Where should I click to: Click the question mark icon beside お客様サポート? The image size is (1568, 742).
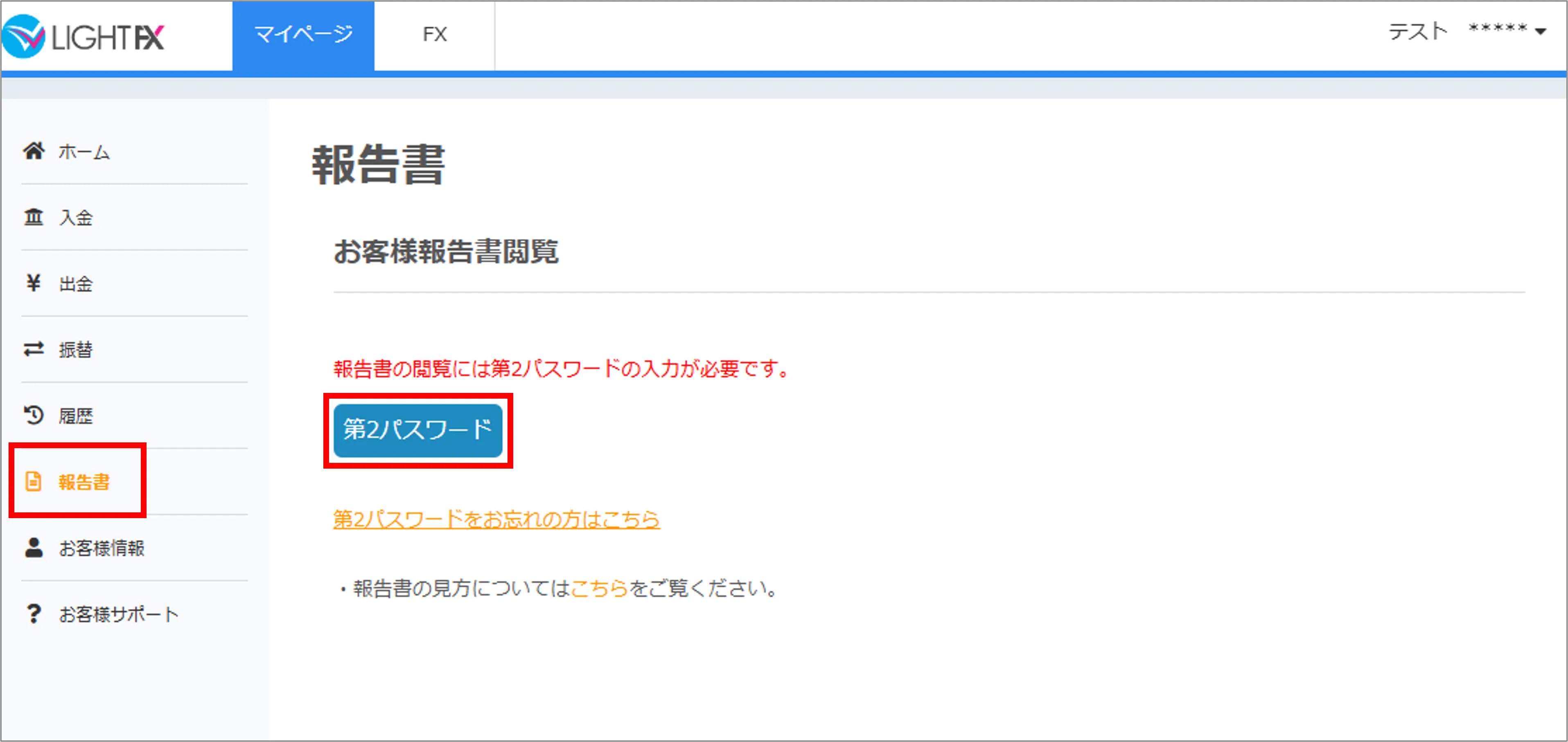click(x=34, y=613)
